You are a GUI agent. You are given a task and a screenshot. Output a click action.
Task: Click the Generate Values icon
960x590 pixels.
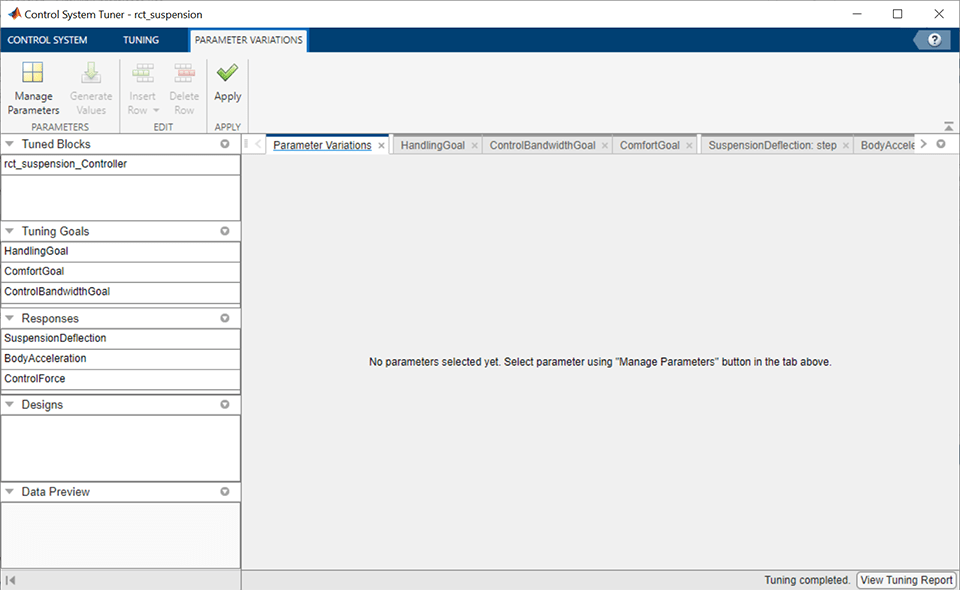point(91,73)
